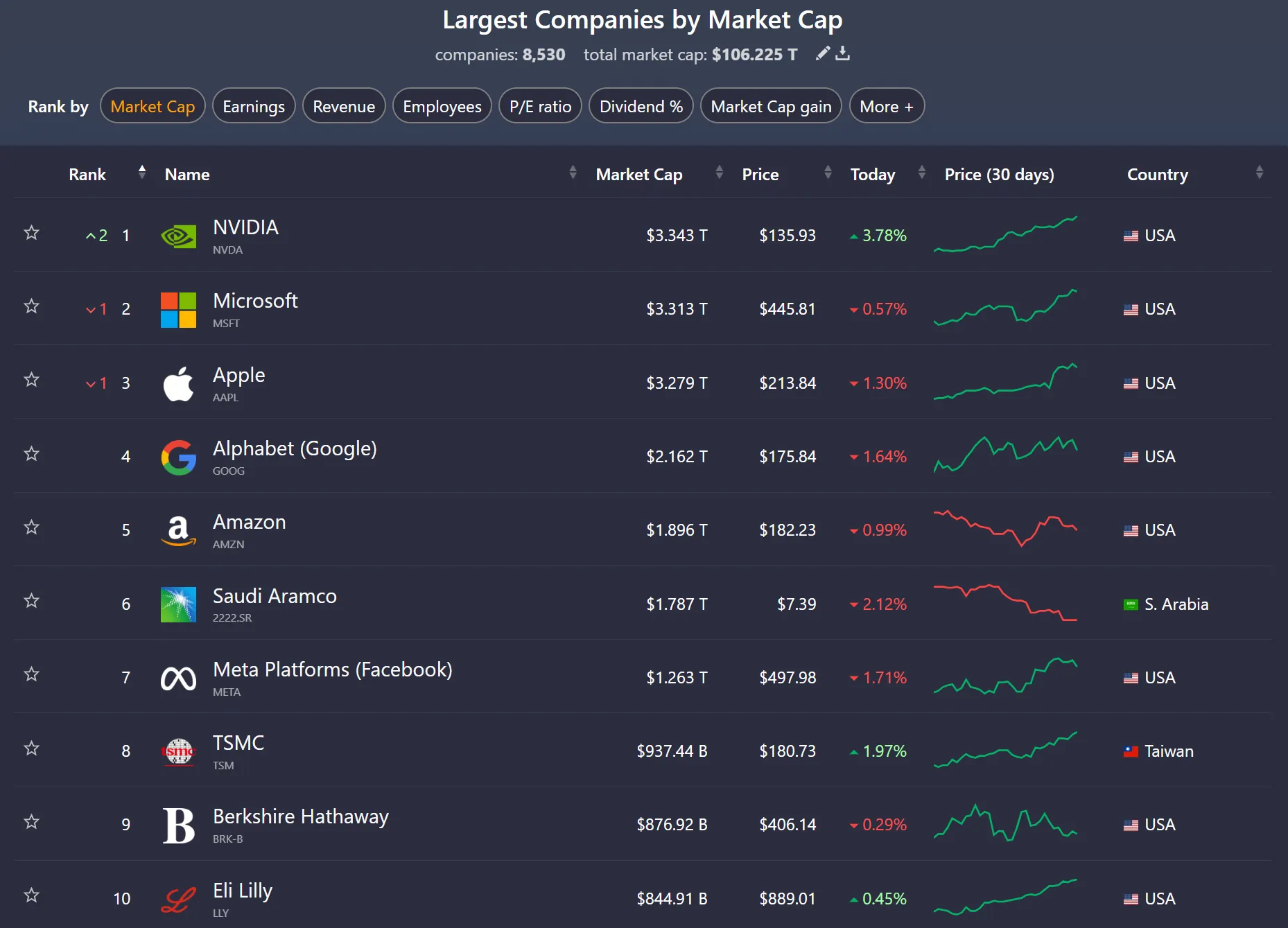Open the TSMC company link
The width and height of the screenshot is (1288, 928).
(x=238, y=744)
